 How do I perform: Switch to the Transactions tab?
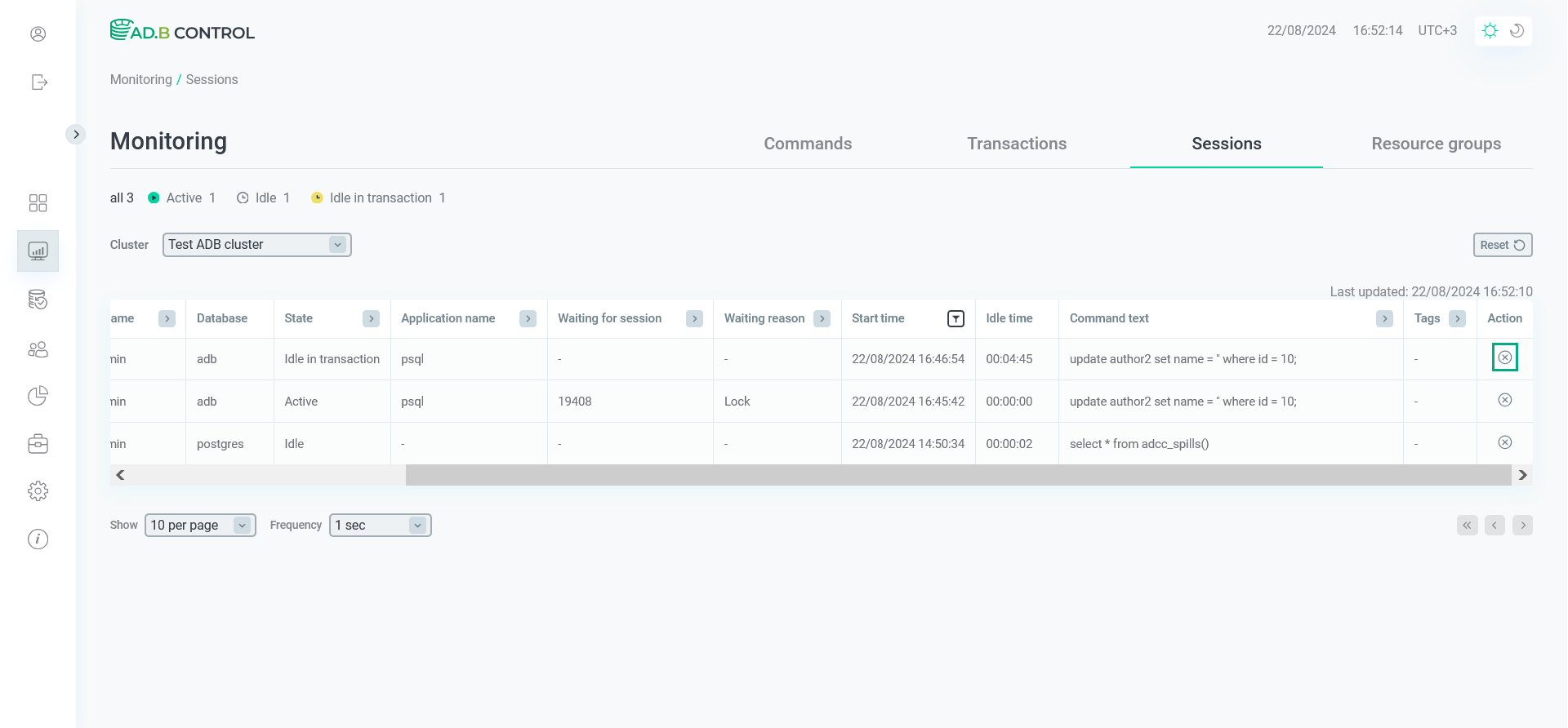[1017, 144]
